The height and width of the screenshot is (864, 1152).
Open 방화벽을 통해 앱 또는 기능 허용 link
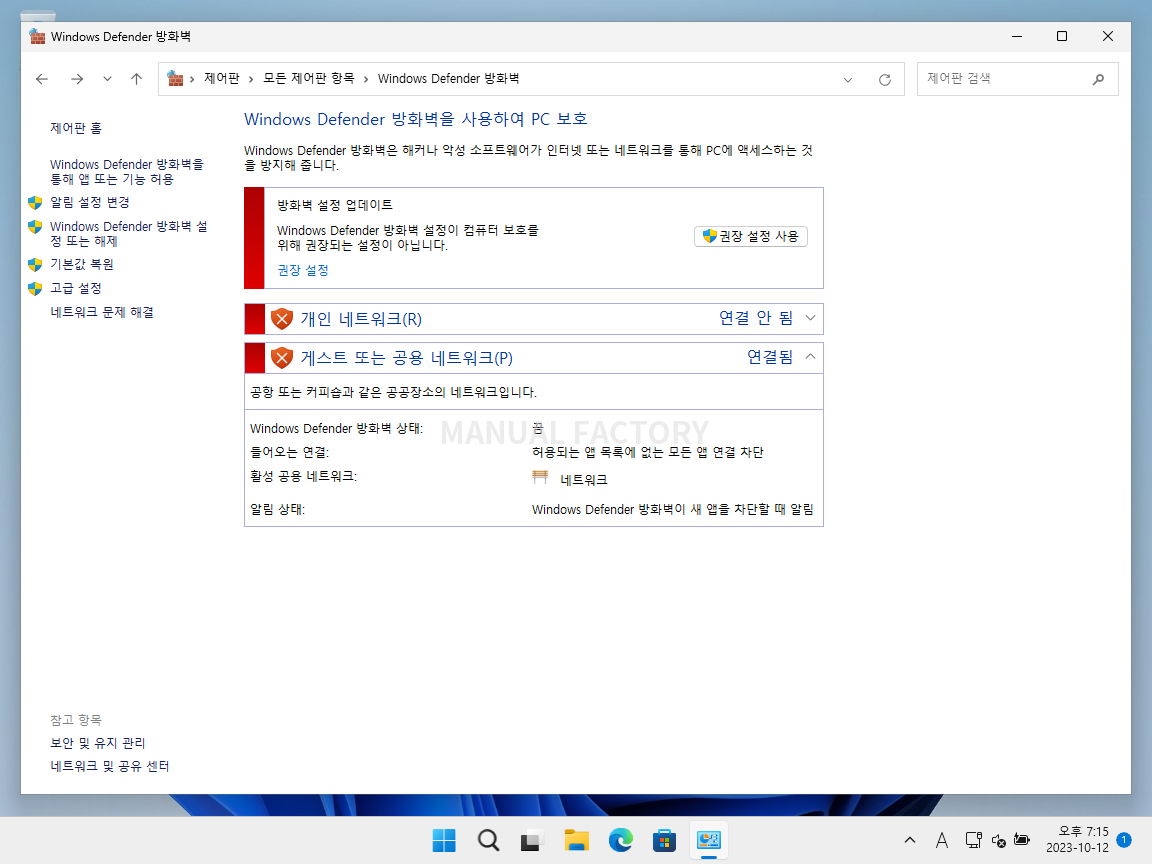[126, 172]
